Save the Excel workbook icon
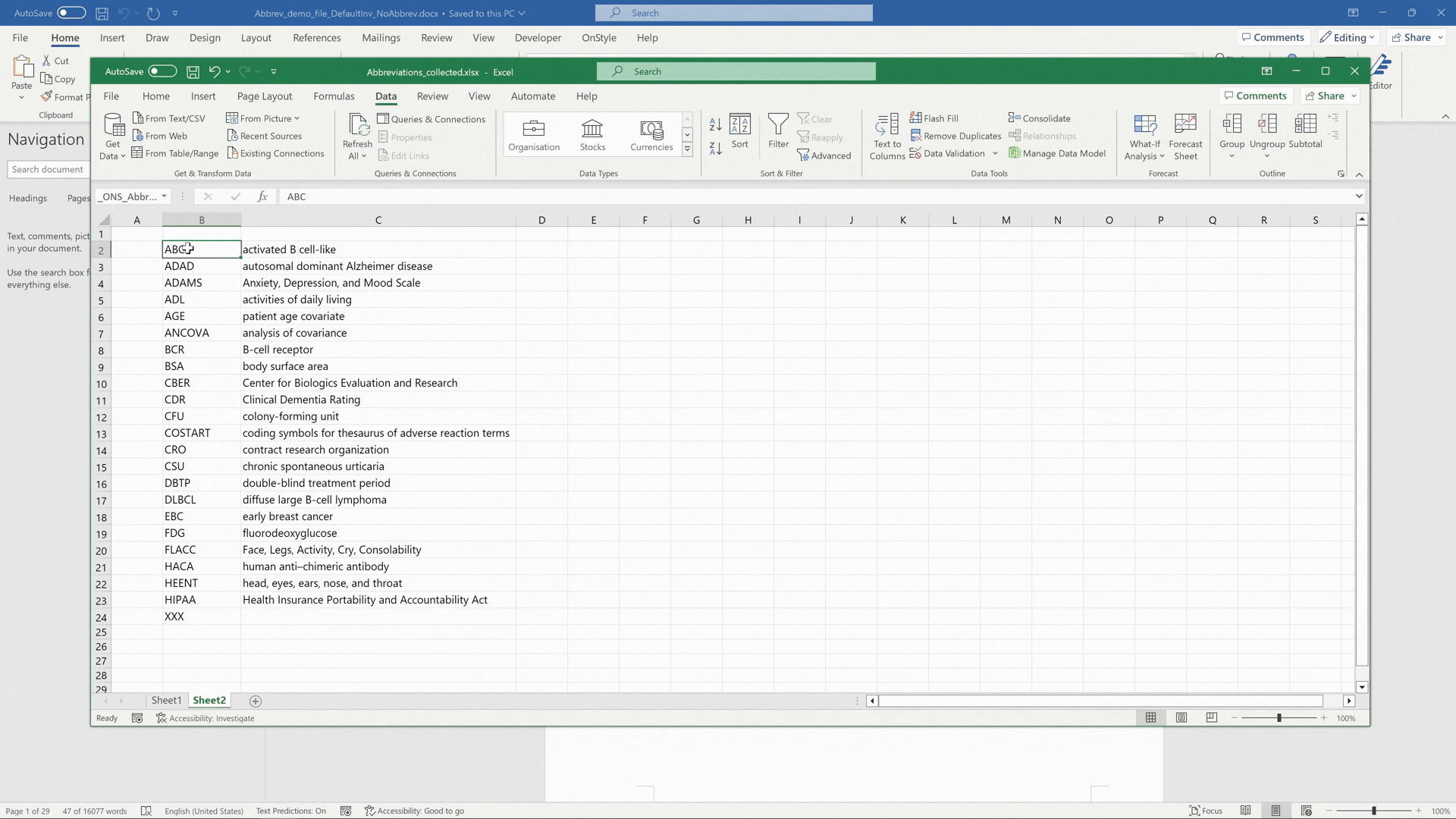This screenshot has height=819, width=1456. [x=193, y=71]
